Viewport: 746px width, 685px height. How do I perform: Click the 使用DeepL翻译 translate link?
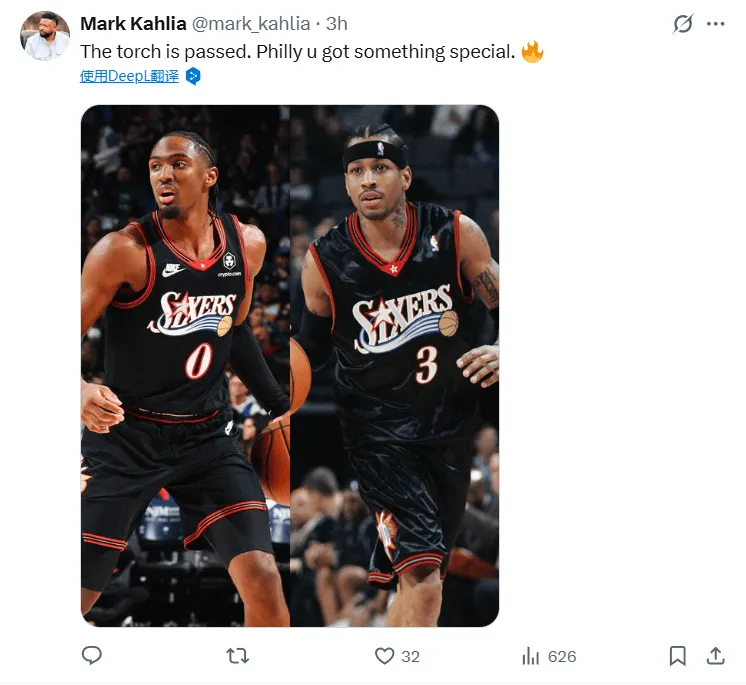(129, 76)
